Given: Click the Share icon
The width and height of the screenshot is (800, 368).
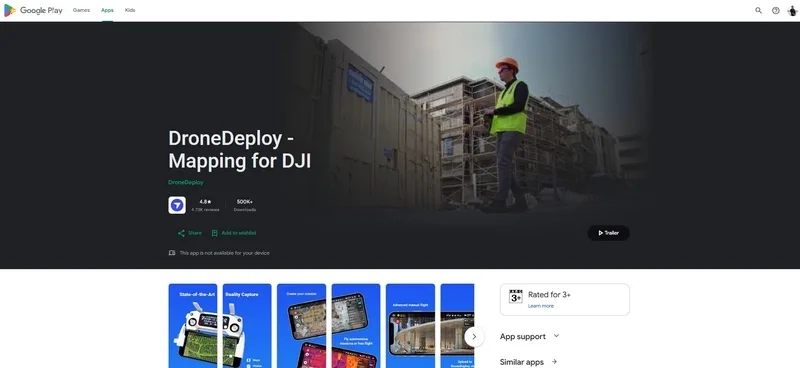Looking at the screenshot, I should coord(181,233).
